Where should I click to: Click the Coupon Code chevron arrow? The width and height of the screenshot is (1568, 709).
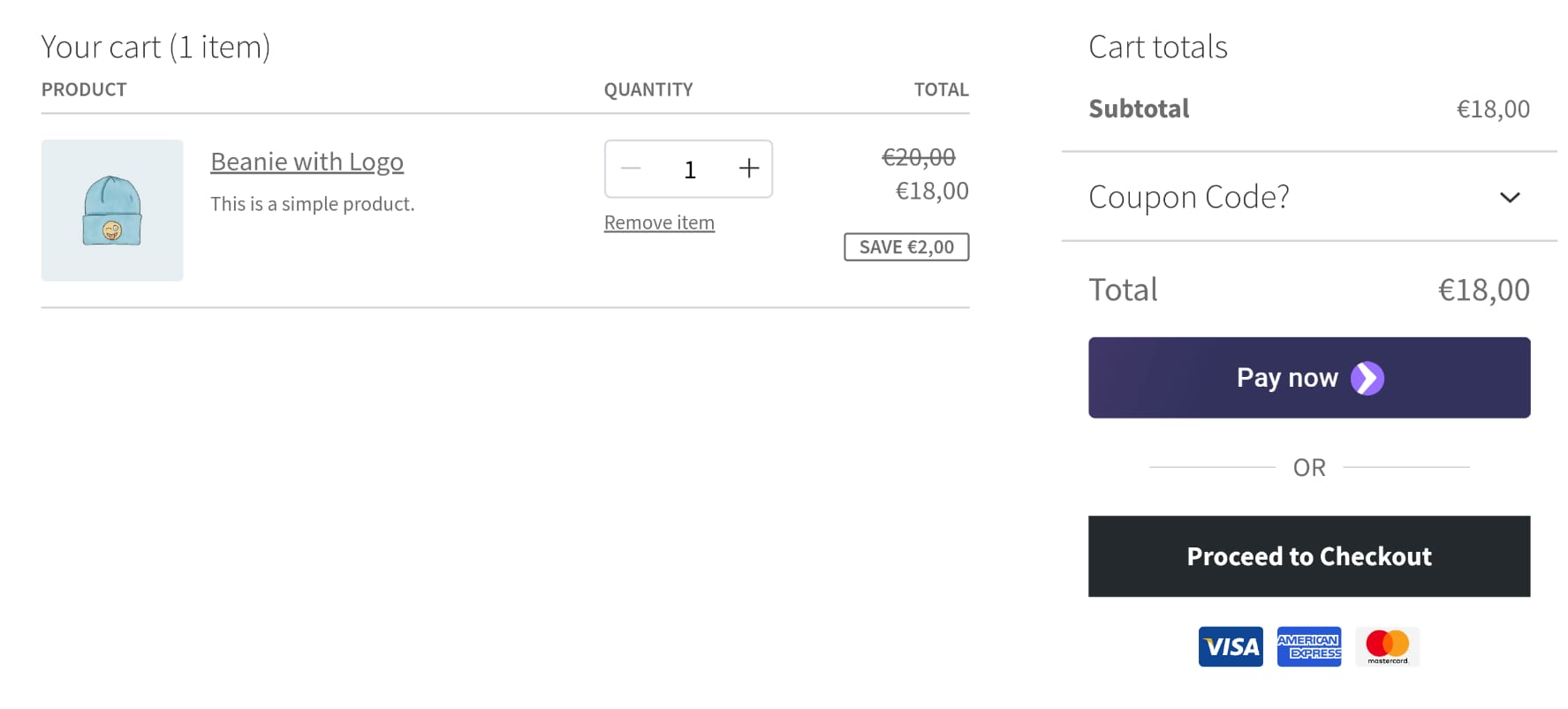coord(1511,198)
